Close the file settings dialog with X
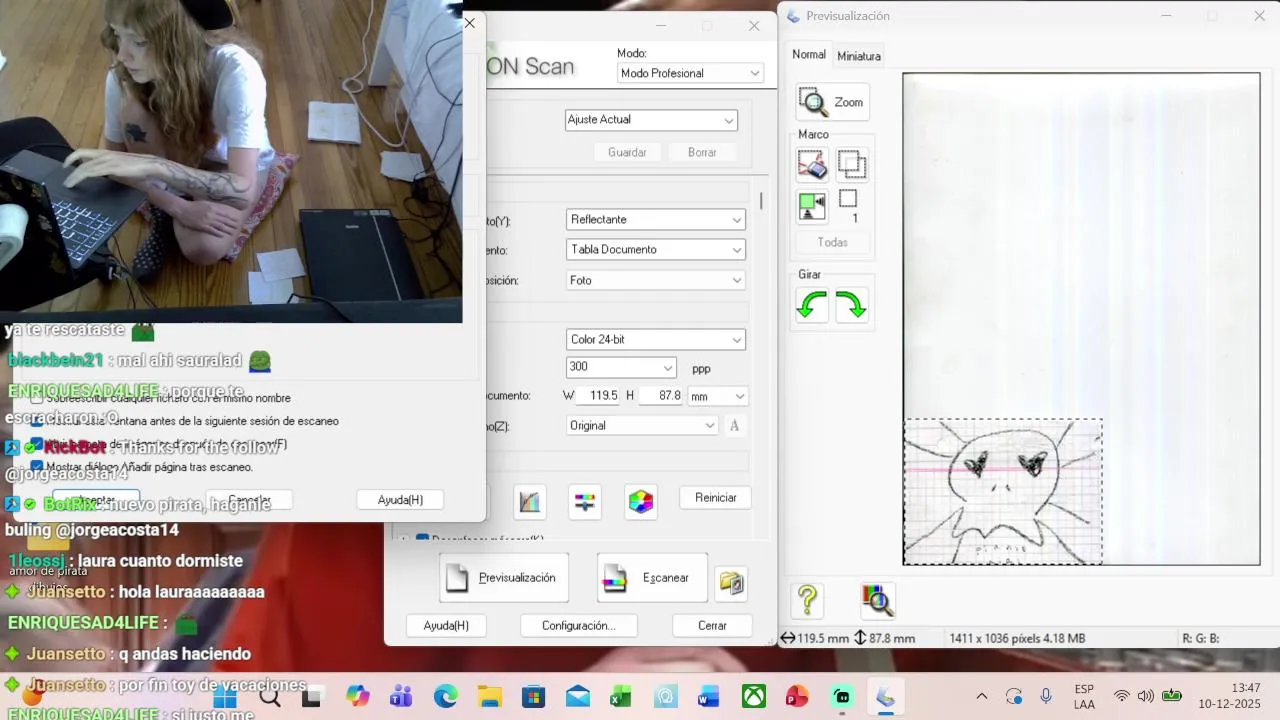The image size is (1280, 720). point(469,23)
